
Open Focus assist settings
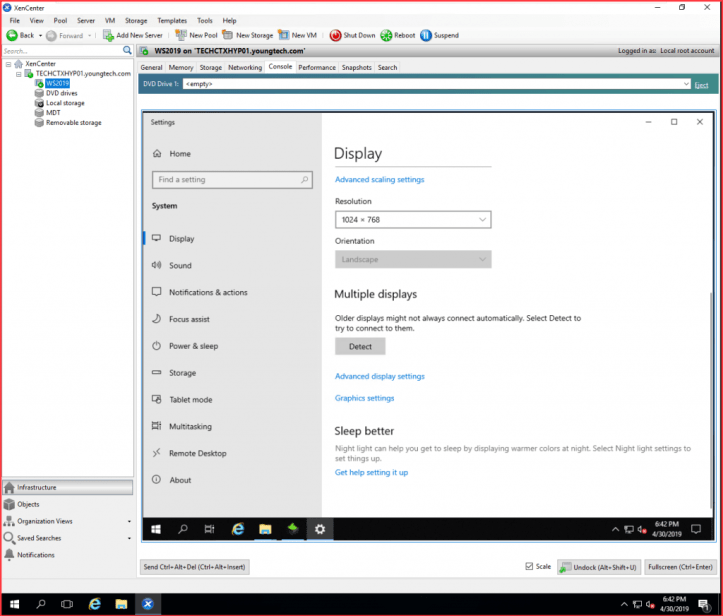coord(189,319)
